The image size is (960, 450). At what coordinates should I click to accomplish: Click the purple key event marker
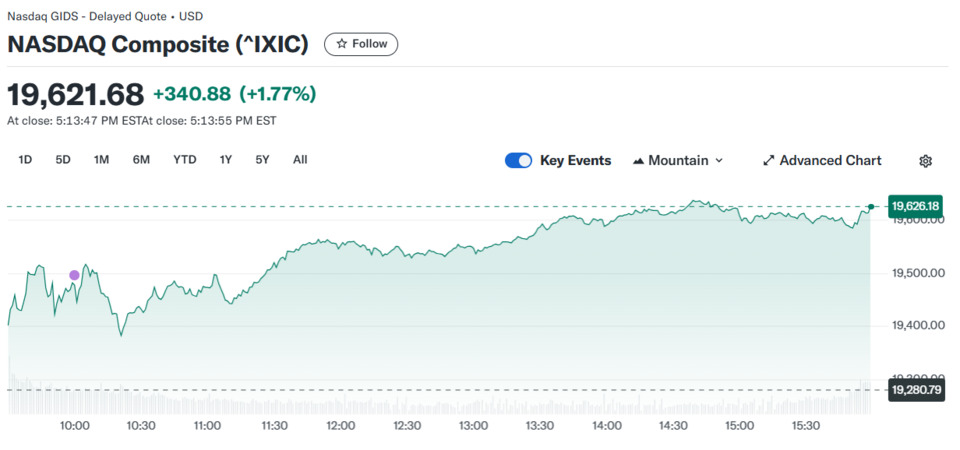click(x=74, y=275)
